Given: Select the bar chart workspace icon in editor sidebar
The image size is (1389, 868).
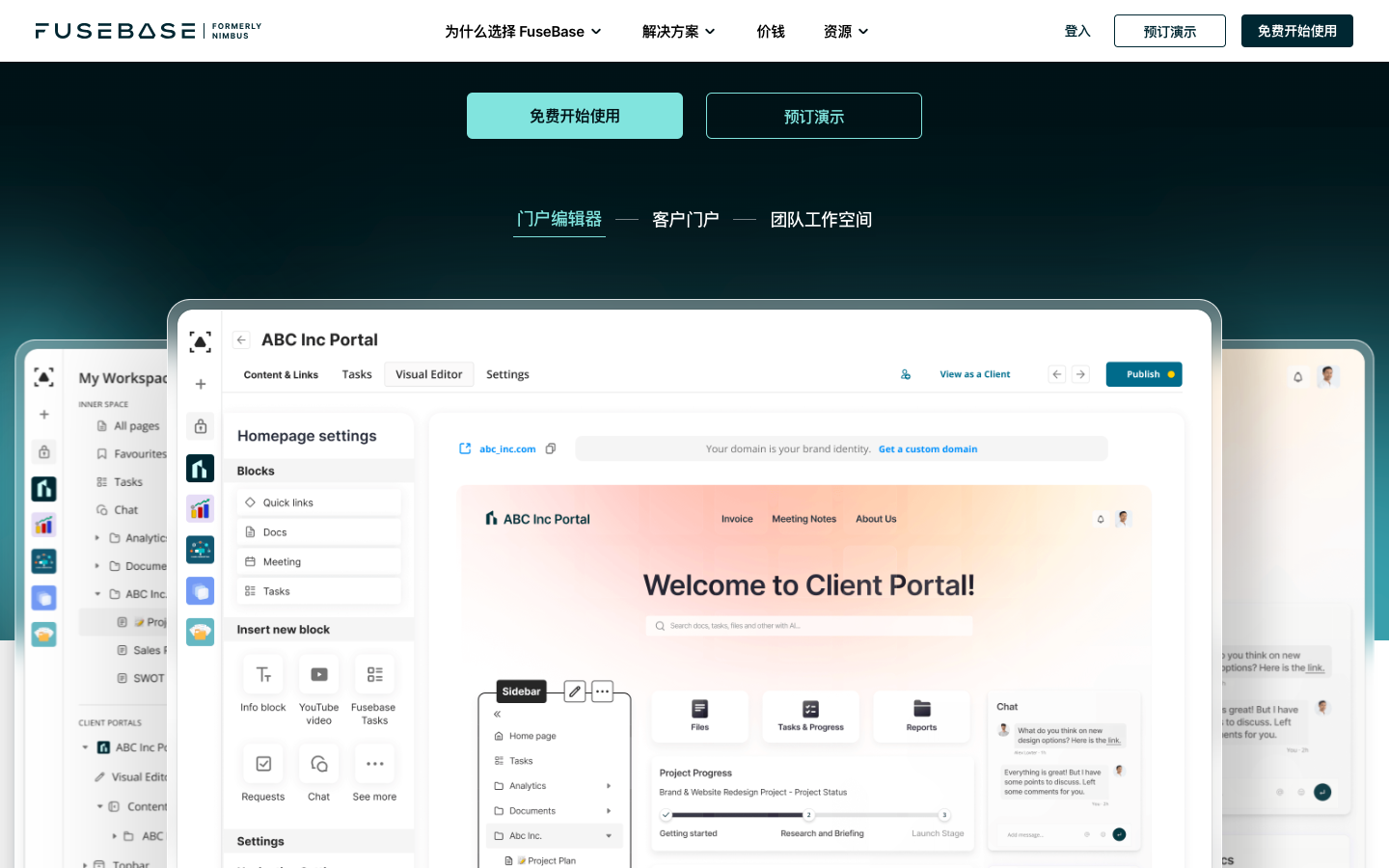Looking at the screenshot, I should tap(201, 508).
